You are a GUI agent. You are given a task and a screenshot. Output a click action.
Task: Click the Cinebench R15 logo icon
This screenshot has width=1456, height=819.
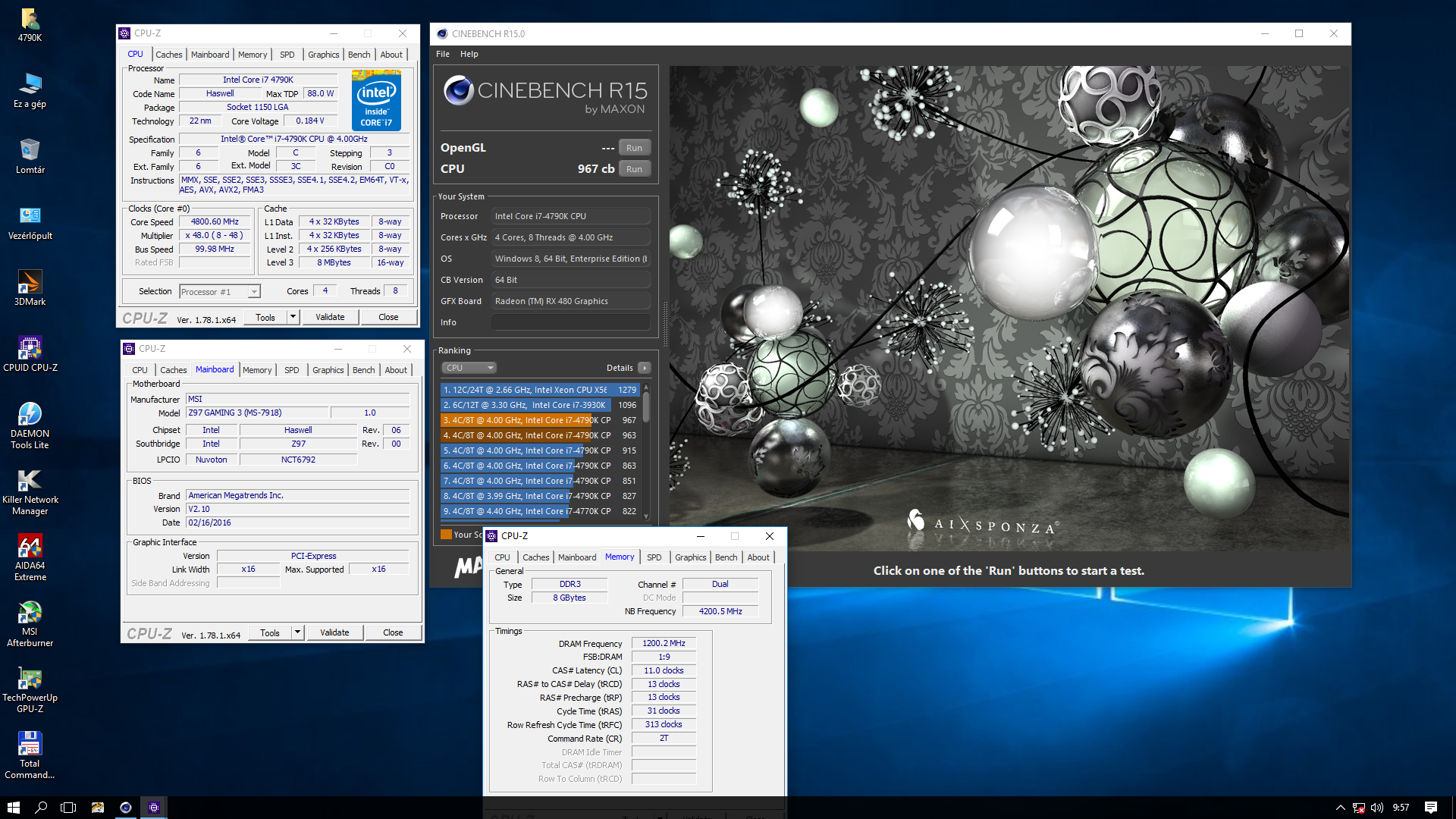[x=459, y=90]
